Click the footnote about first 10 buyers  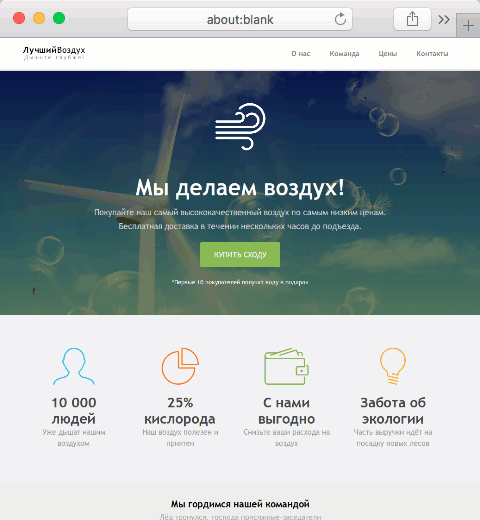tap(240, 282)
